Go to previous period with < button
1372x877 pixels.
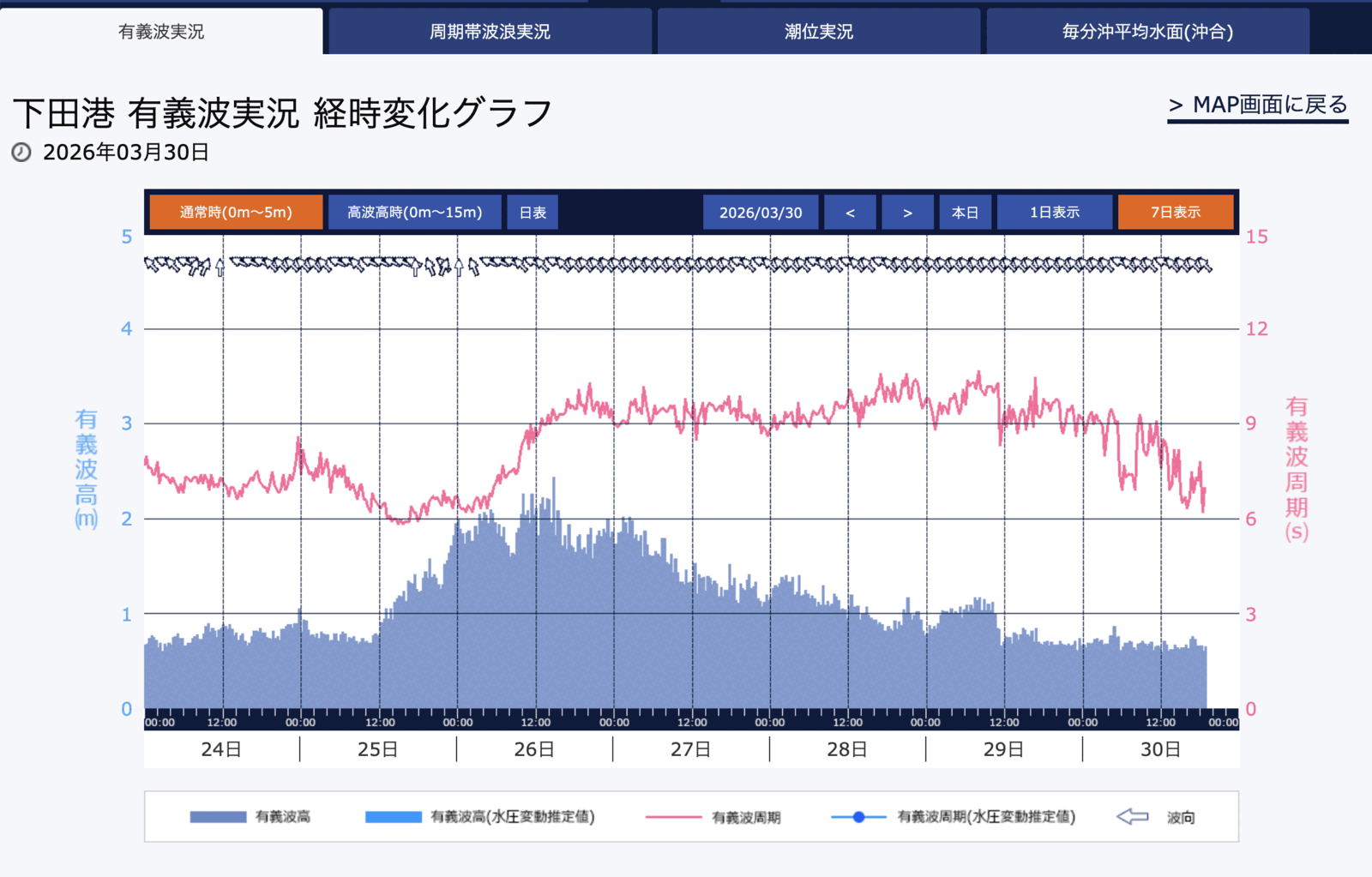tap(850, 212)
